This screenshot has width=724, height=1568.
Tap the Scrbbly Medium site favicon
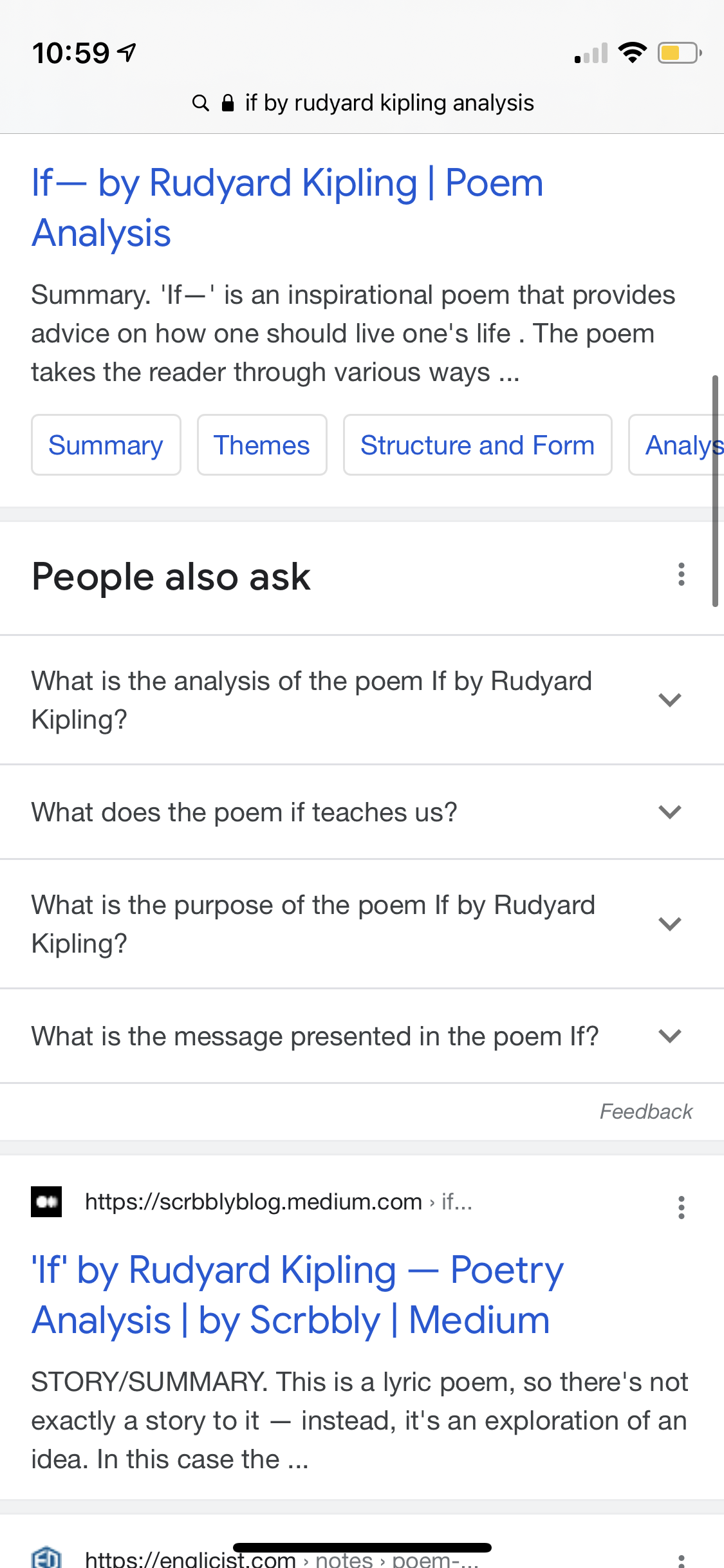pos(46,1202)
